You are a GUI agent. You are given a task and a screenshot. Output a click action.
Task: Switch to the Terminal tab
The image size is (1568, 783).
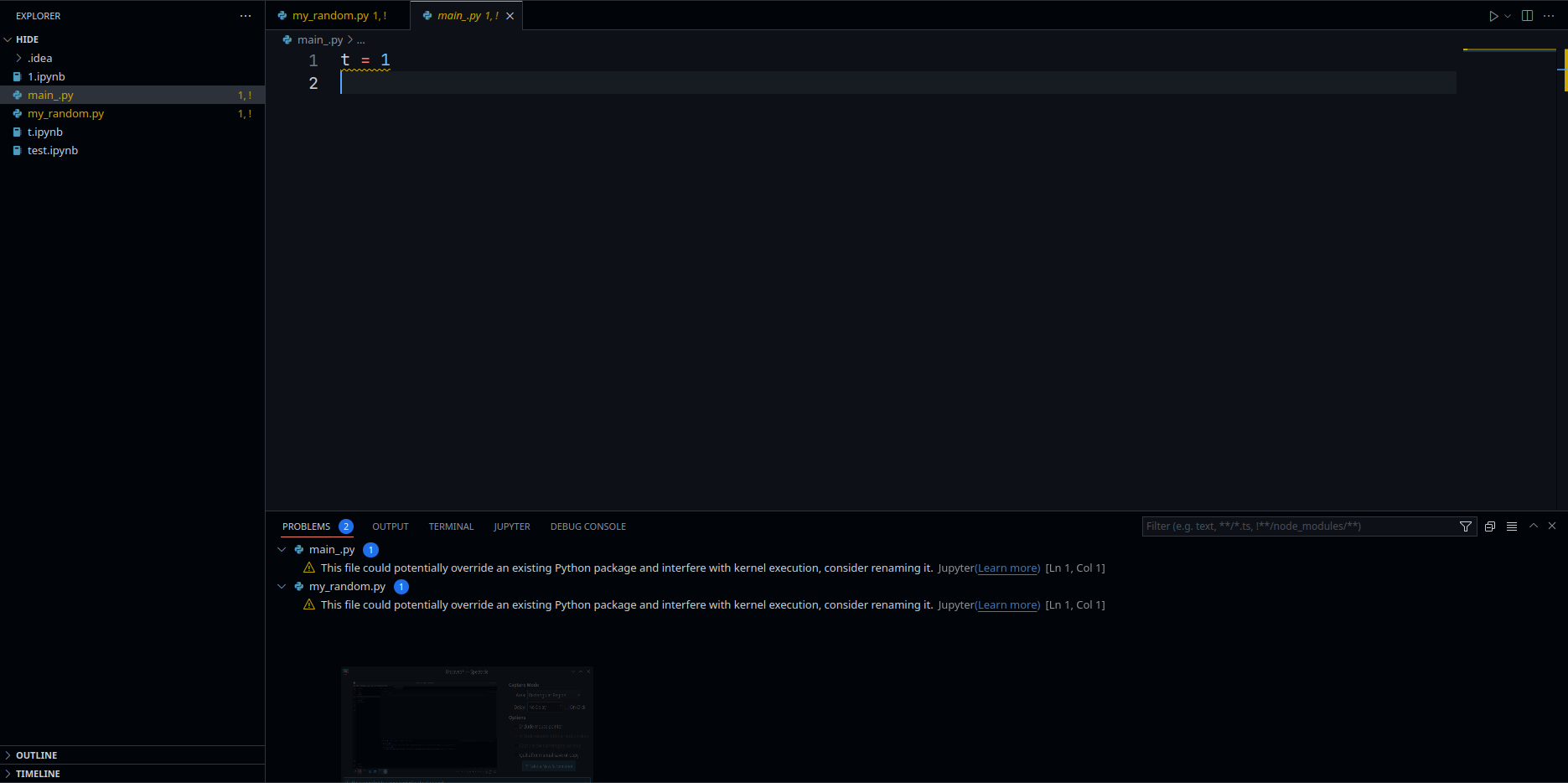coord(451,526)
